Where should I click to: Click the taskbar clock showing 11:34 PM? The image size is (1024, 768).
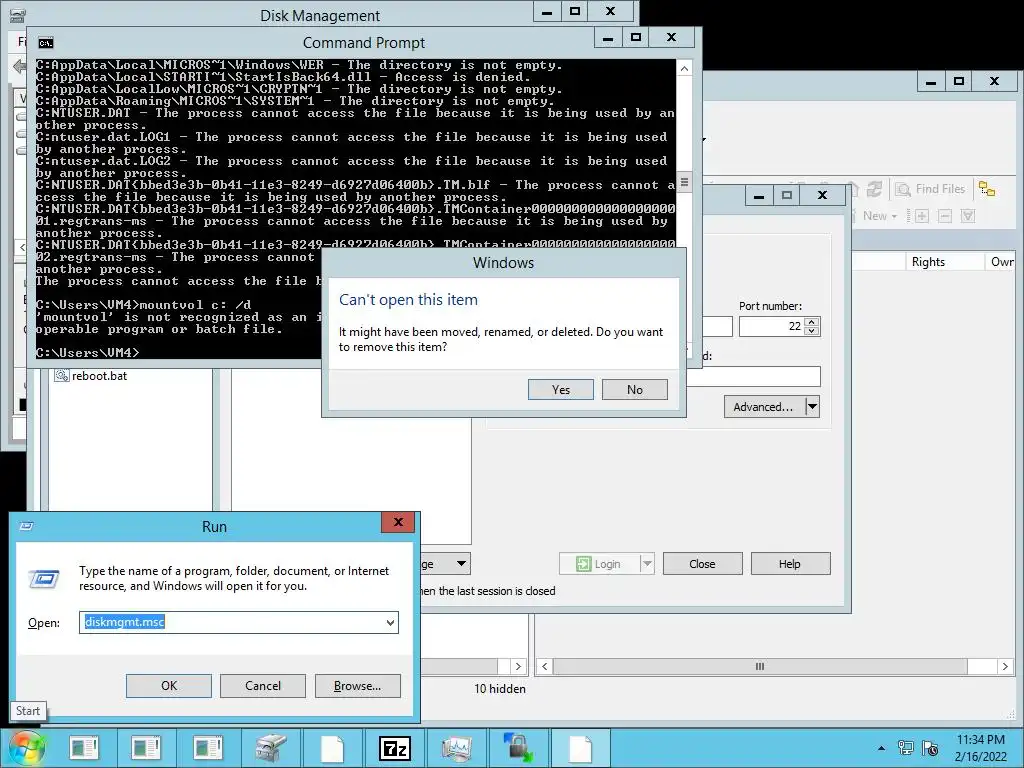point(980,748)
